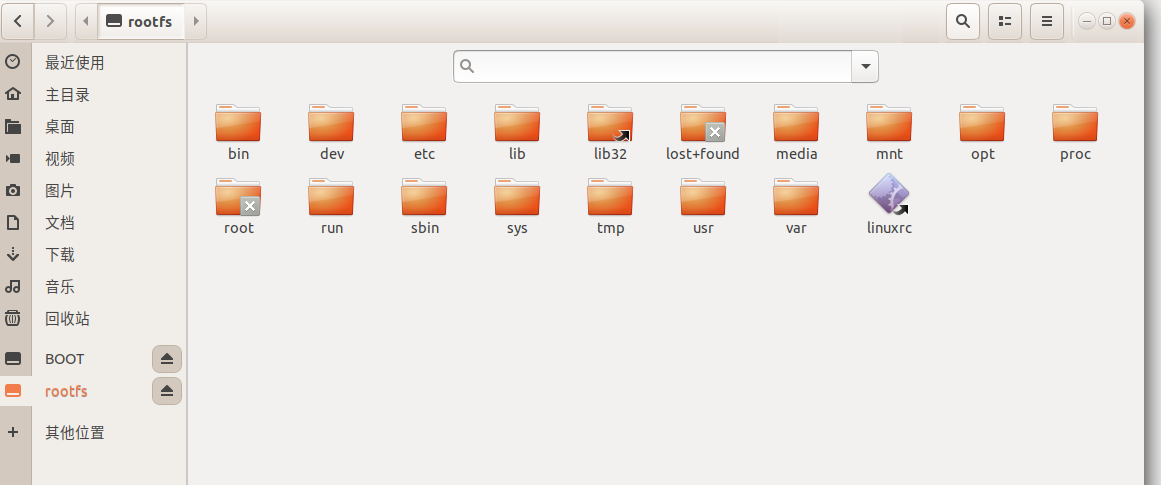The width and height of the screenshot is (1161, 485).
Task: Open the hamburger options menu
Action: 1046,21
